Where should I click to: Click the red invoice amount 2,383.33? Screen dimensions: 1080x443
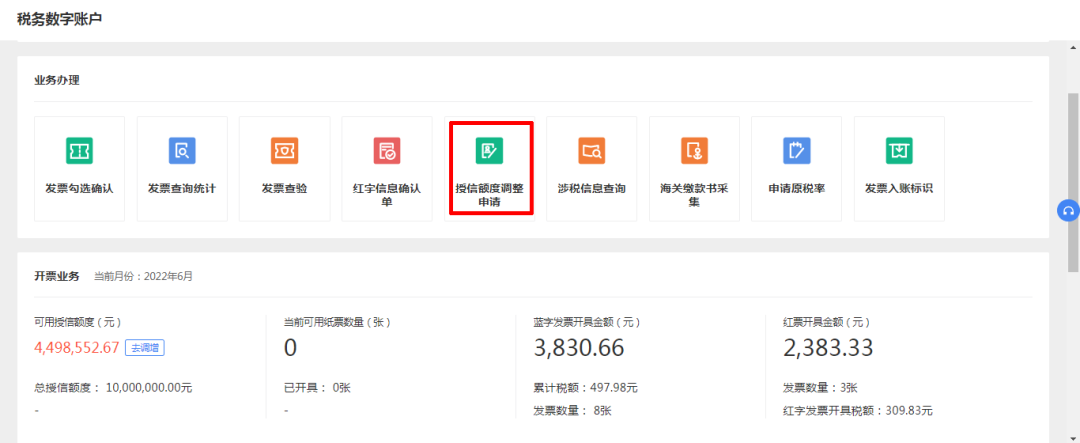point(829,348)
